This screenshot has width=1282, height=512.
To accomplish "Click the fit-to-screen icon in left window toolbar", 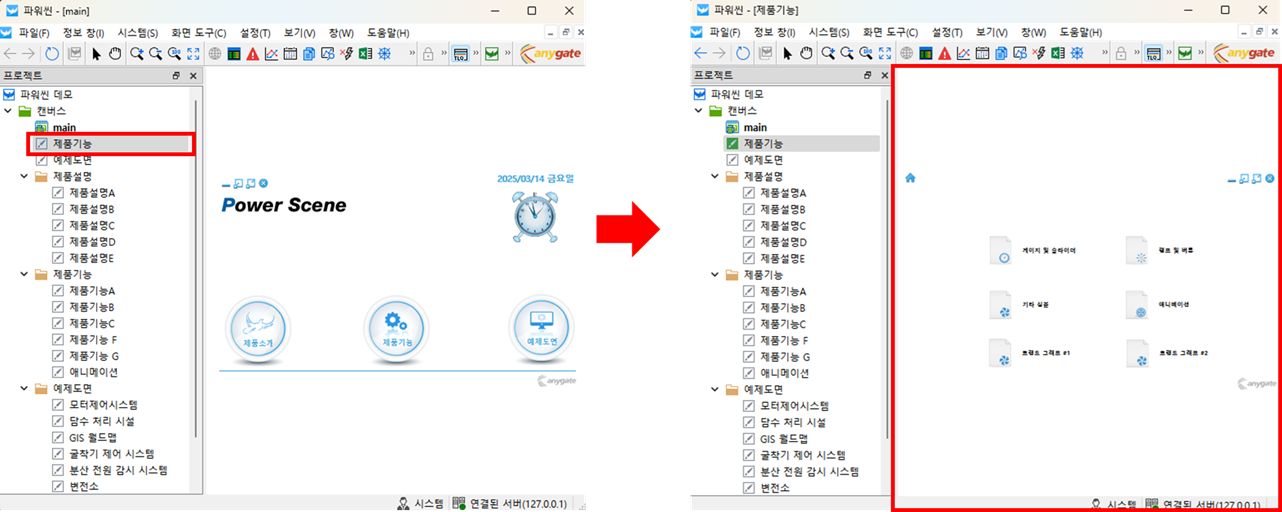I will pyautogui.click(x=193, y=54).
